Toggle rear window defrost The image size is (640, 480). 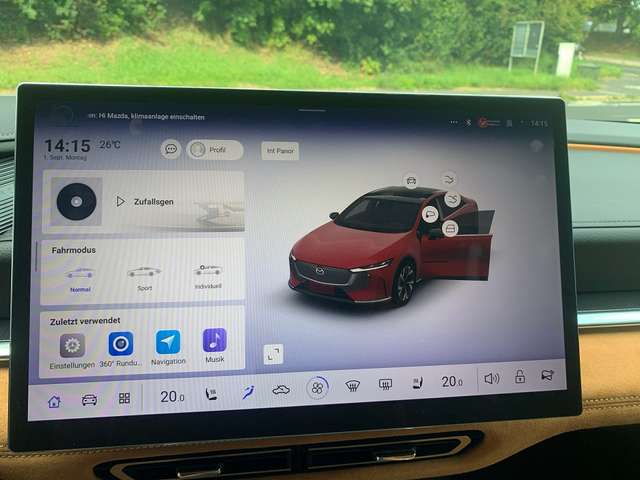(385, 384)
